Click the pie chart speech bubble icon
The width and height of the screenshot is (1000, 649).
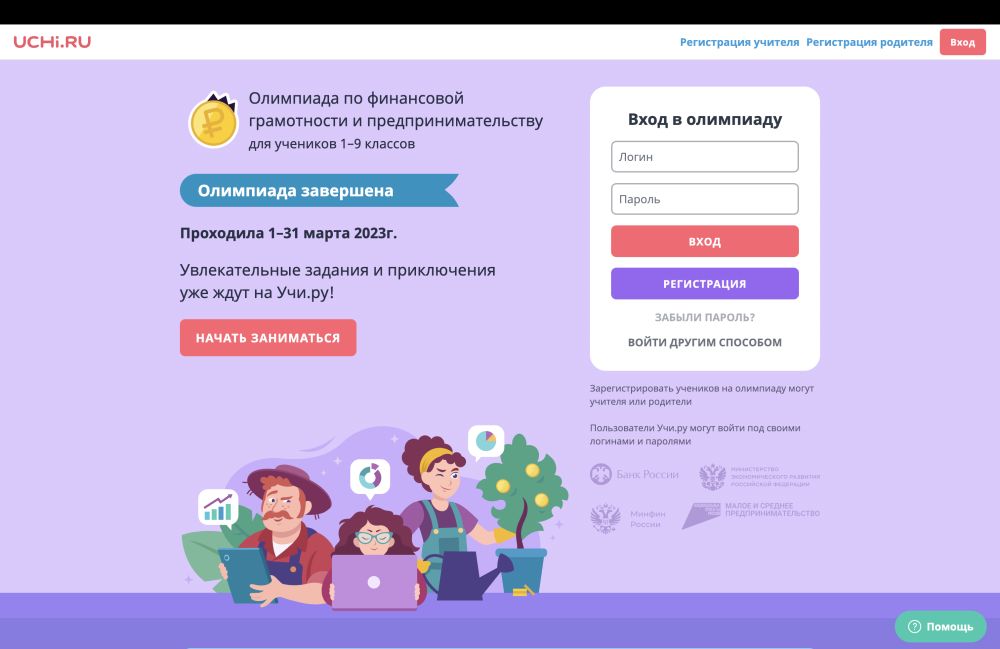pos(486,442)
